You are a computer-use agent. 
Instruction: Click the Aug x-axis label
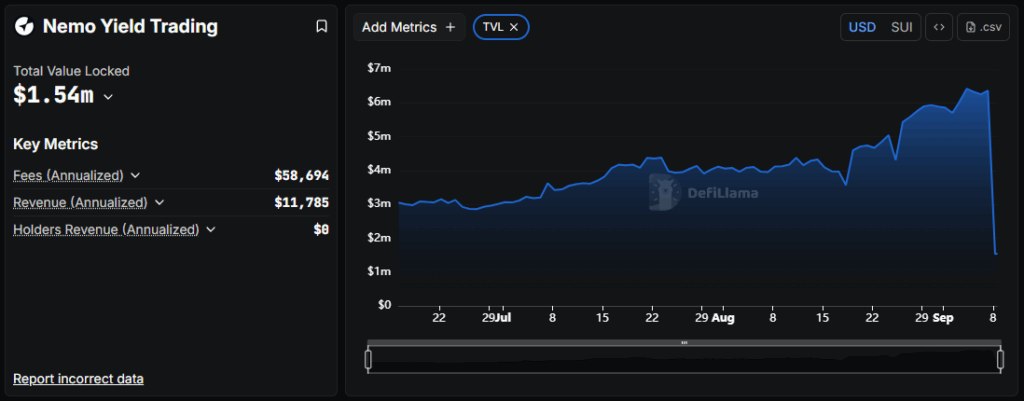point(724,318)
